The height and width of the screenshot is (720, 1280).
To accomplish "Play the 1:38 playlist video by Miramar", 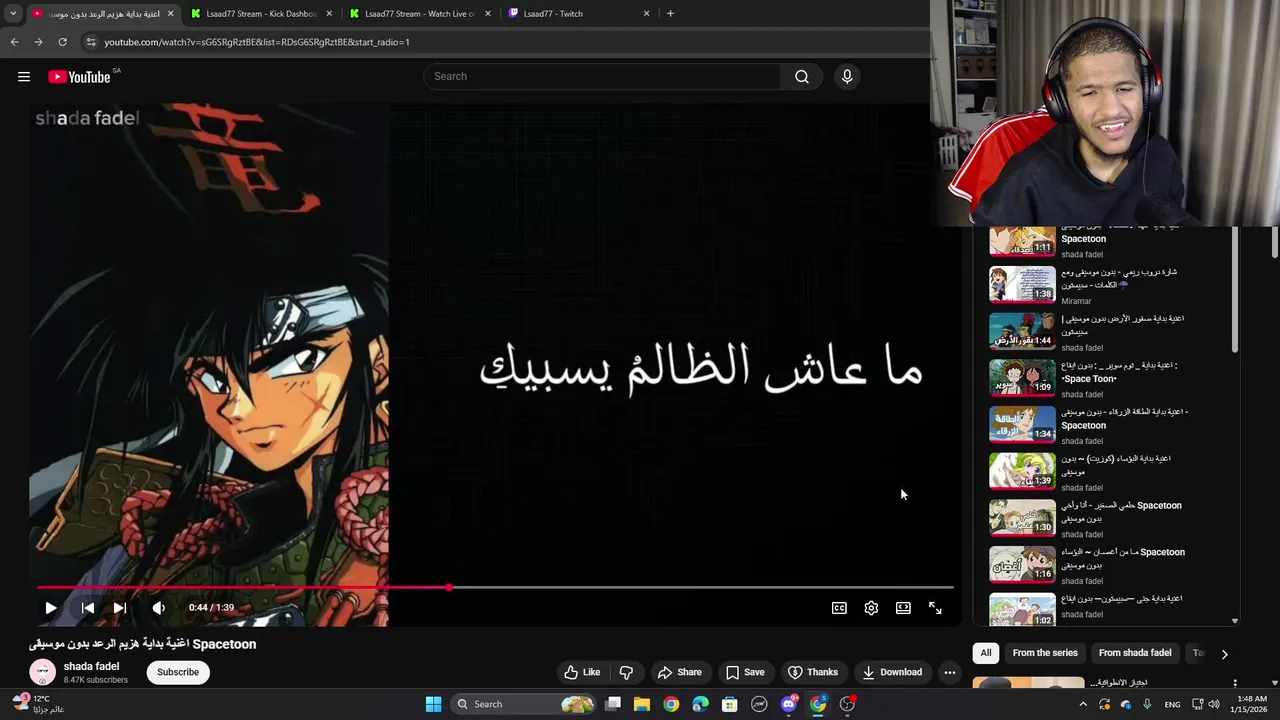I will [1022, 284].
